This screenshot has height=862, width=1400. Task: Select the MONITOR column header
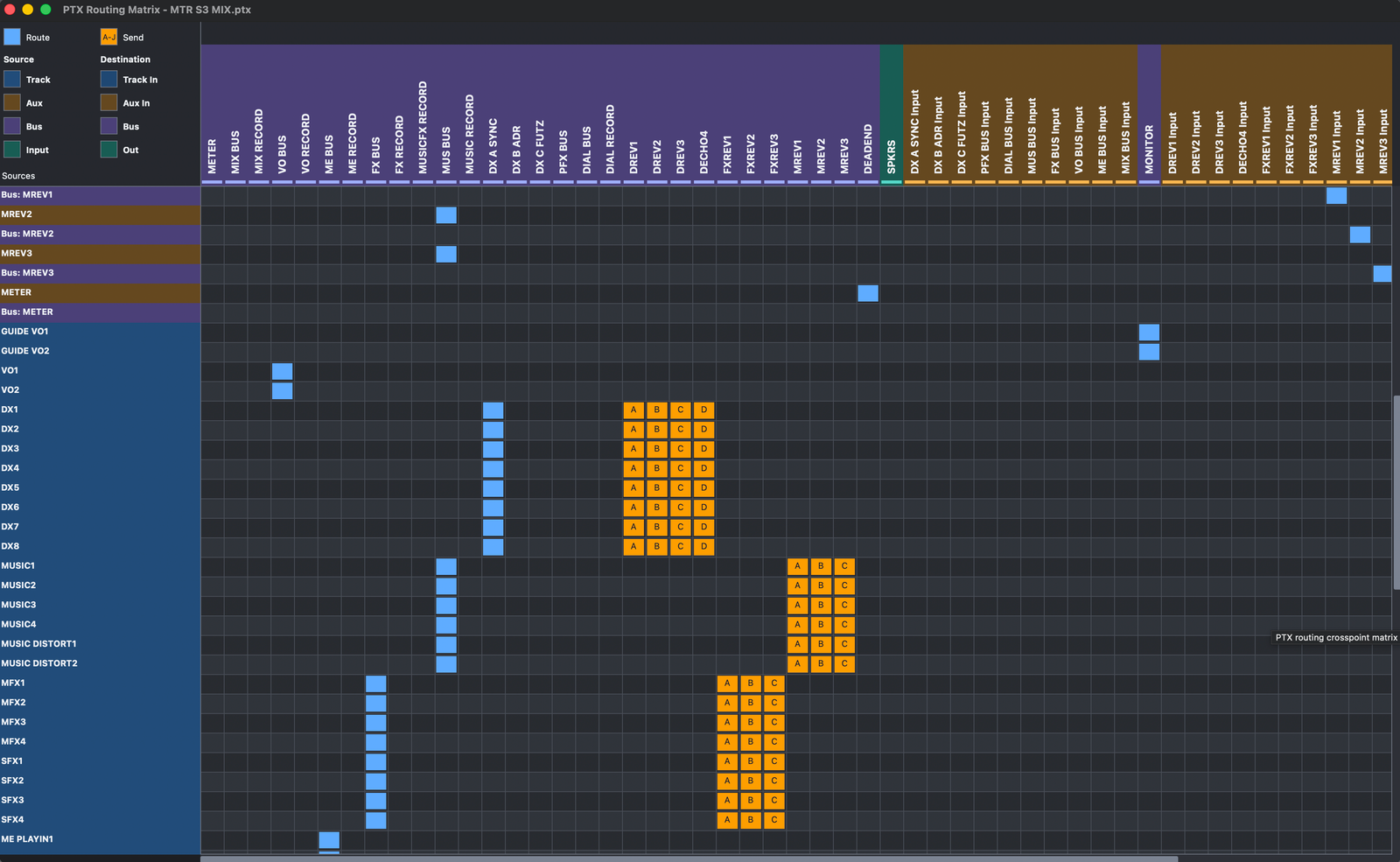pos(1149,114)
